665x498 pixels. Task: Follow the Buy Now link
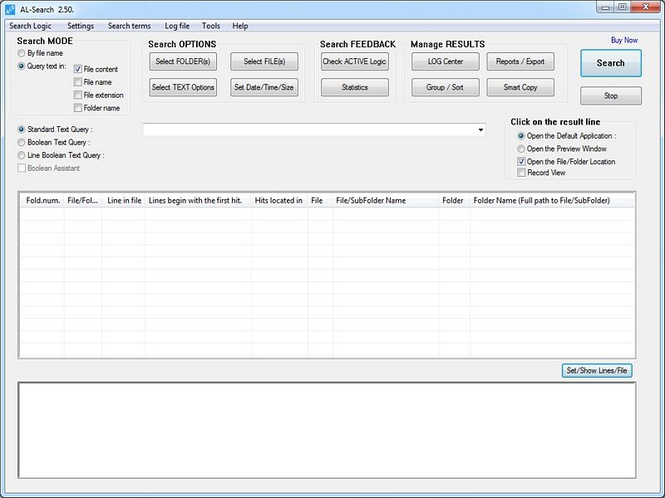(x=624, y=40)
